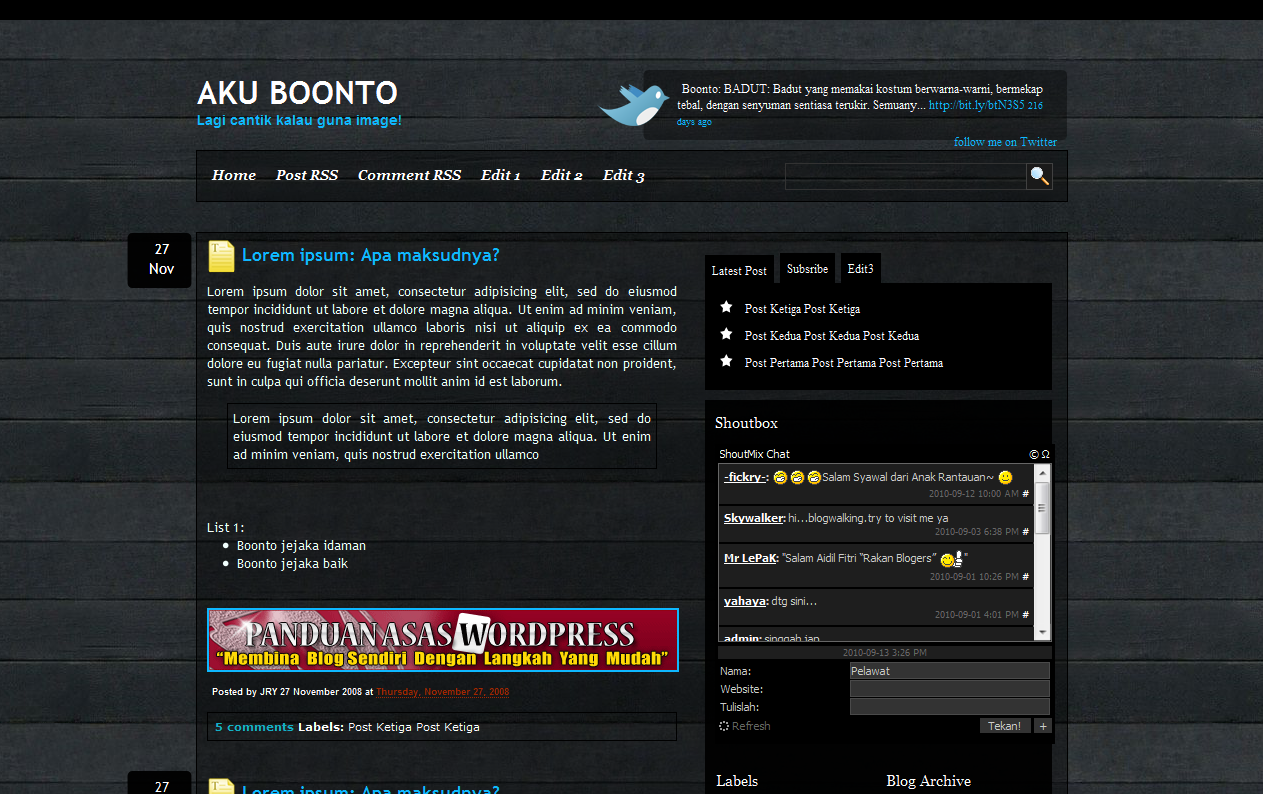Click the smiley emoticon in -fickry- message
The image size is (1263, 794).
[1005, 477]
